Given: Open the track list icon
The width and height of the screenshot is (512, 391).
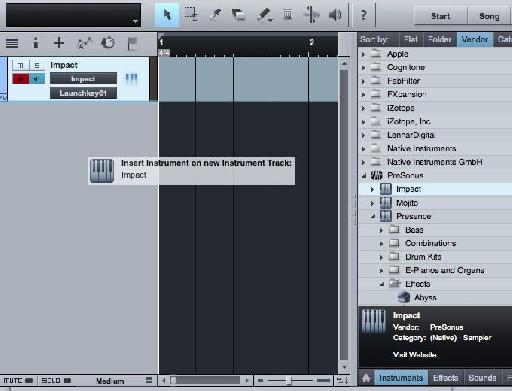Looking at the screenshot, I should [x=12, y=43].
